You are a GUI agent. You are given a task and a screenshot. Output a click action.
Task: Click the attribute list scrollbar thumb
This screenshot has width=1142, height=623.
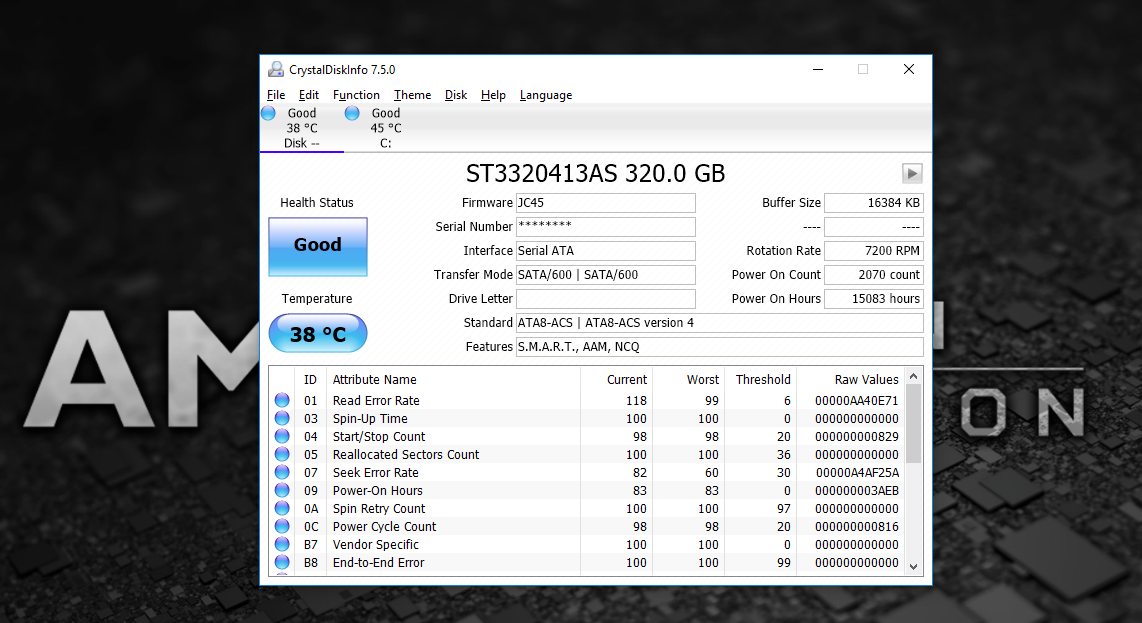pyautogui.click(x=913, y=423)
